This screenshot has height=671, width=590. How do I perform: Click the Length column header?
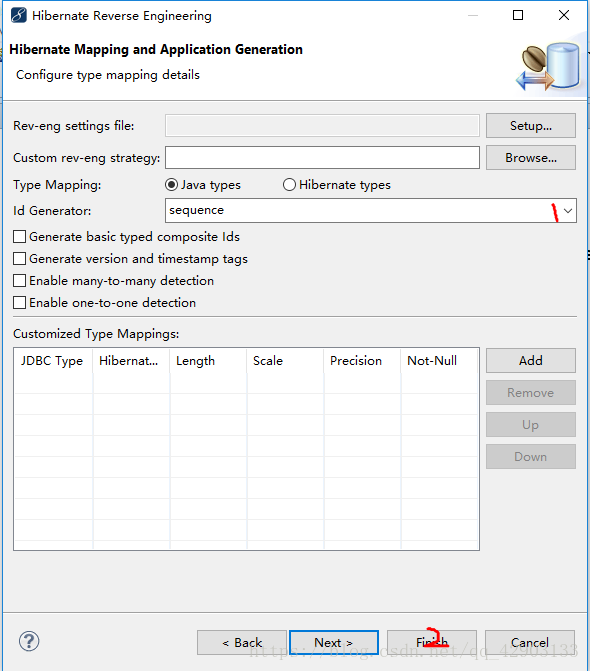coord(208,361)
